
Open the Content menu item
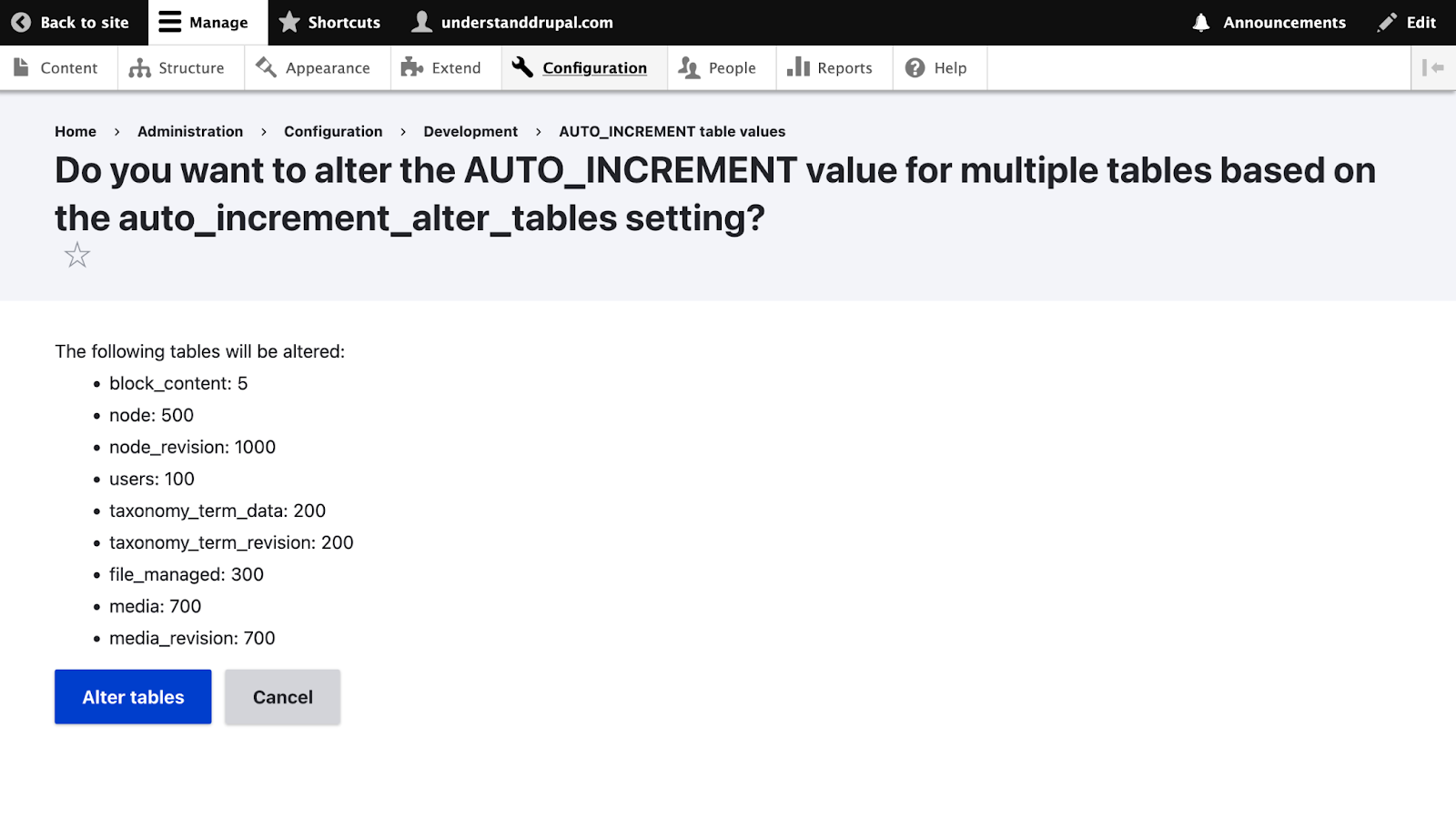pos(57,68)
